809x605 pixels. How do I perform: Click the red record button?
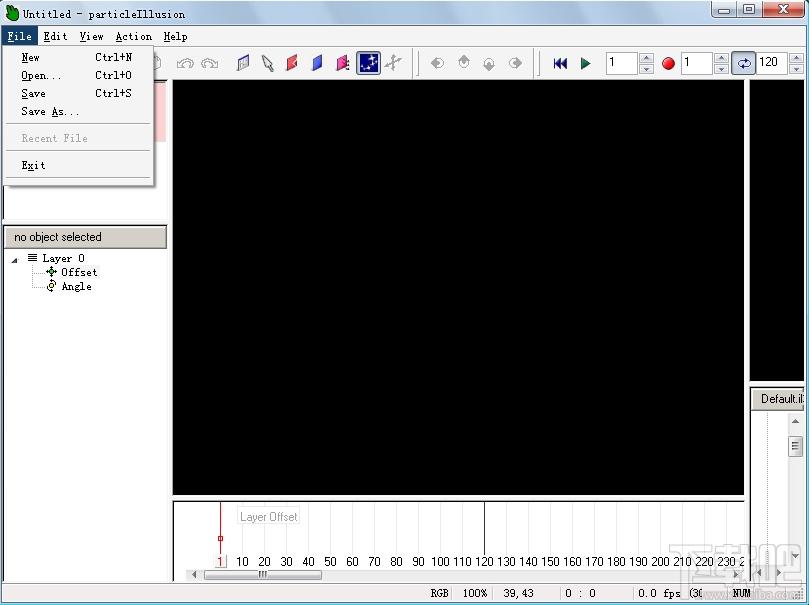point(668,63)
